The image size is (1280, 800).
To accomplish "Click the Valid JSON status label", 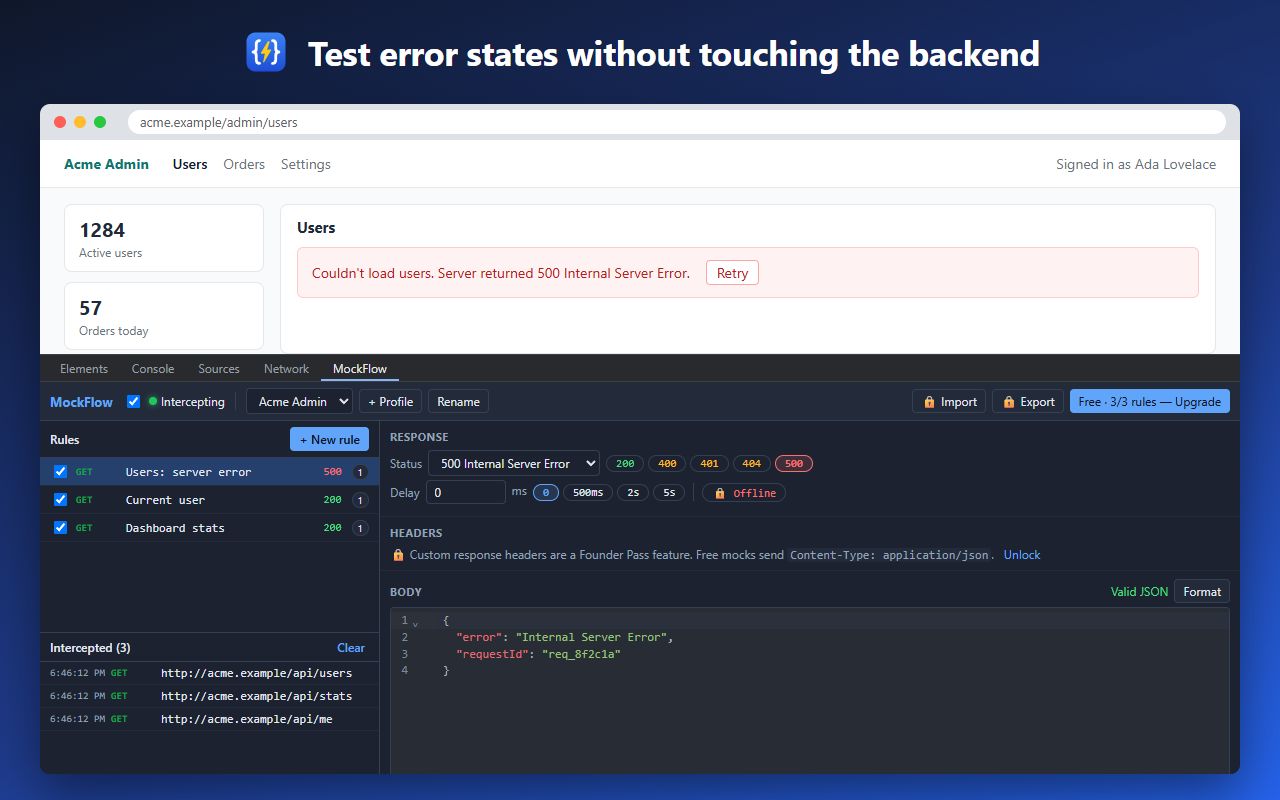I will (x=1139, y=592).
